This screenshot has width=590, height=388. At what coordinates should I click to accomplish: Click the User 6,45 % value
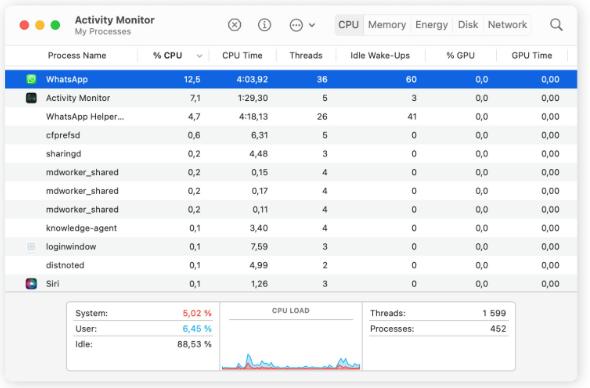click(x=197, y=329)
